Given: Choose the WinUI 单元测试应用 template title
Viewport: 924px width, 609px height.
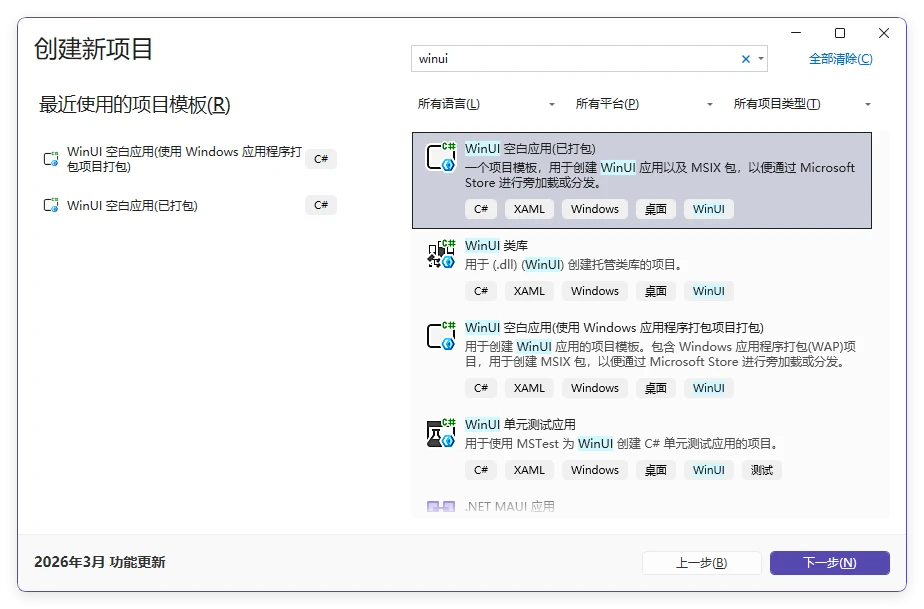Looking at the screenshot, I should point(520,424).
